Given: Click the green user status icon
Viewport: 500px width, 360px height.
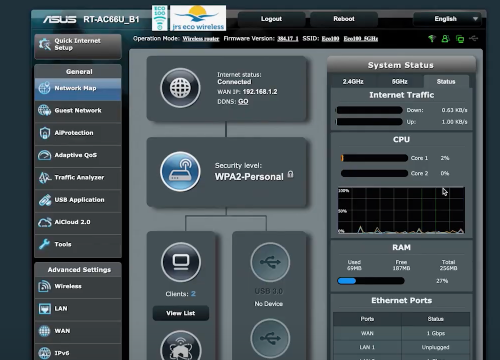Looking at the screenshot, I should tap(445, 39).
